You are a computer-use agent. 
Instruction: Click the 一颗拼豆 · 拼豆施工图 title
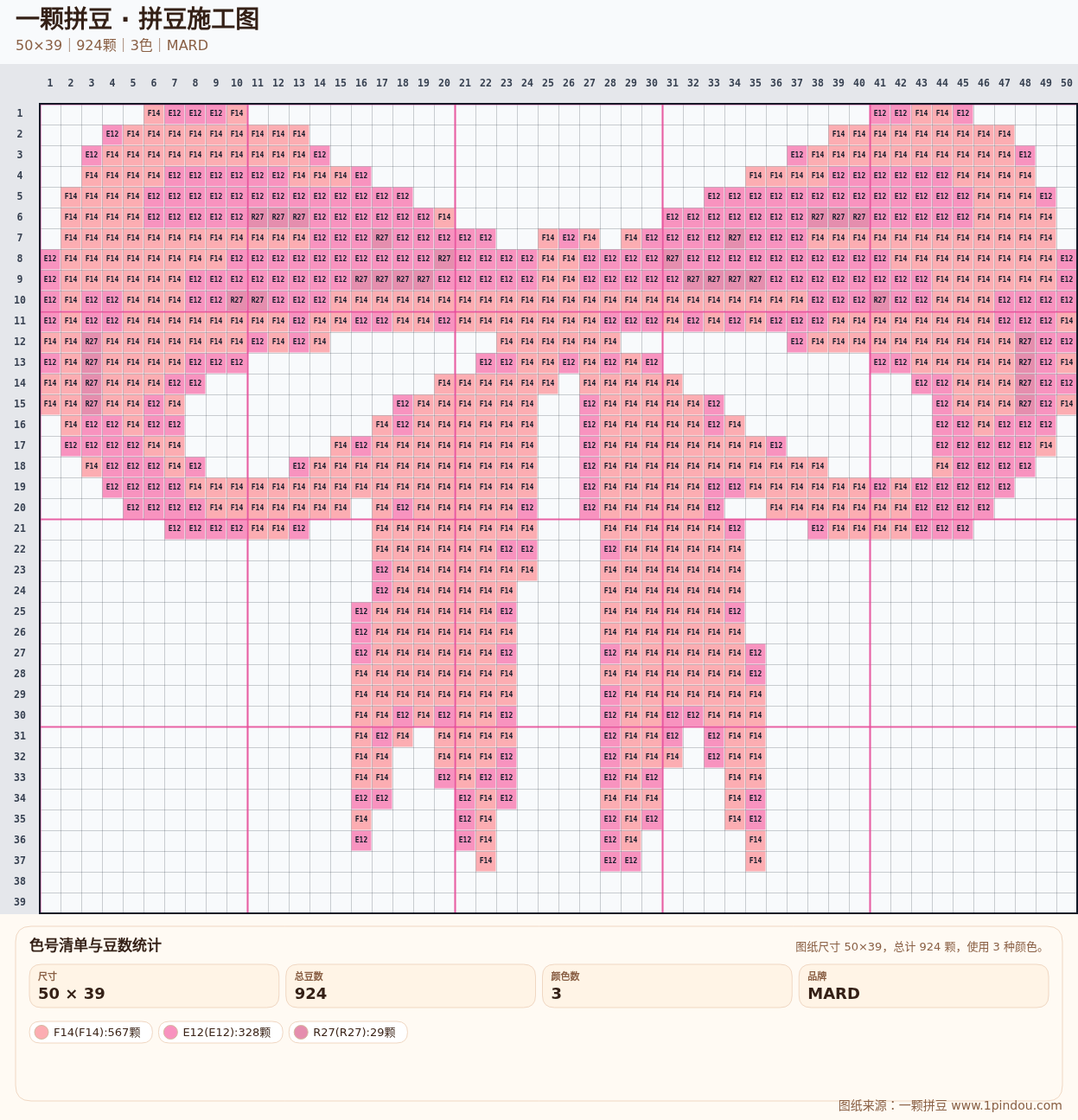coord(137,19)
